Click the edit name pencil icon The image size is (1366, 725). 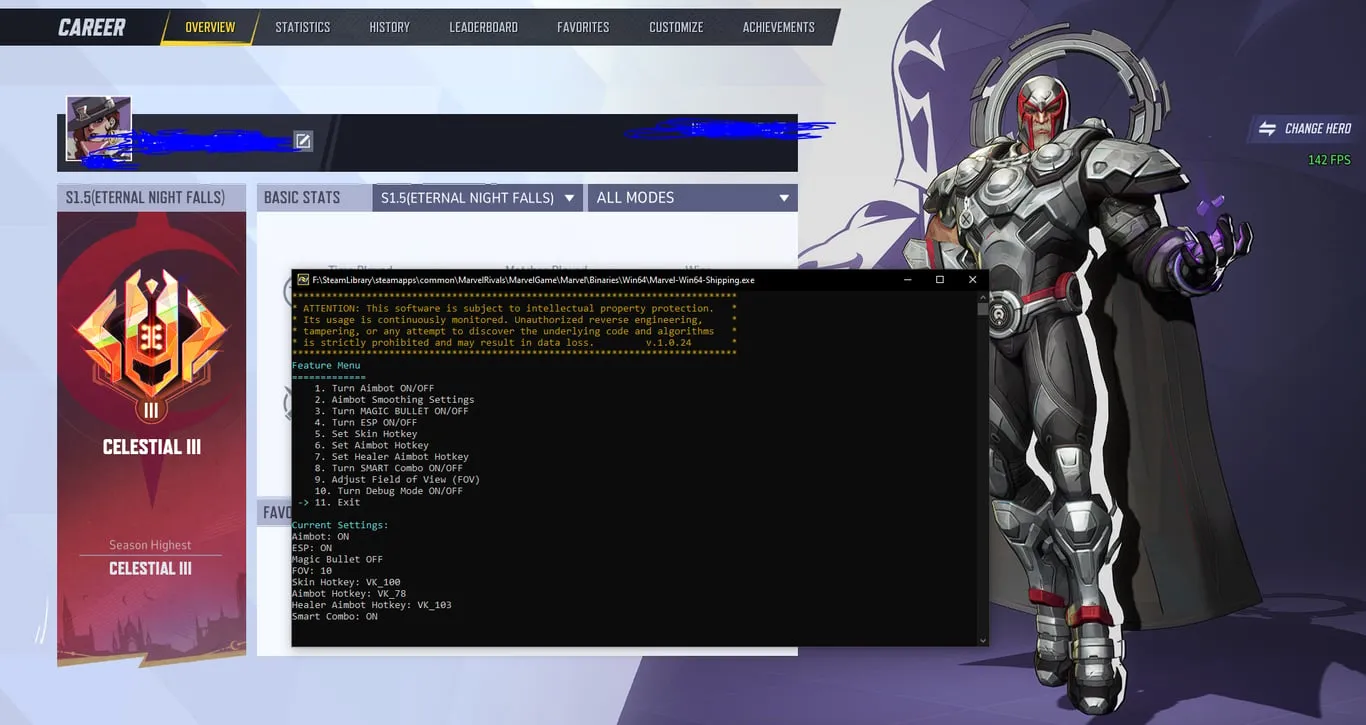tap(302, 141)
